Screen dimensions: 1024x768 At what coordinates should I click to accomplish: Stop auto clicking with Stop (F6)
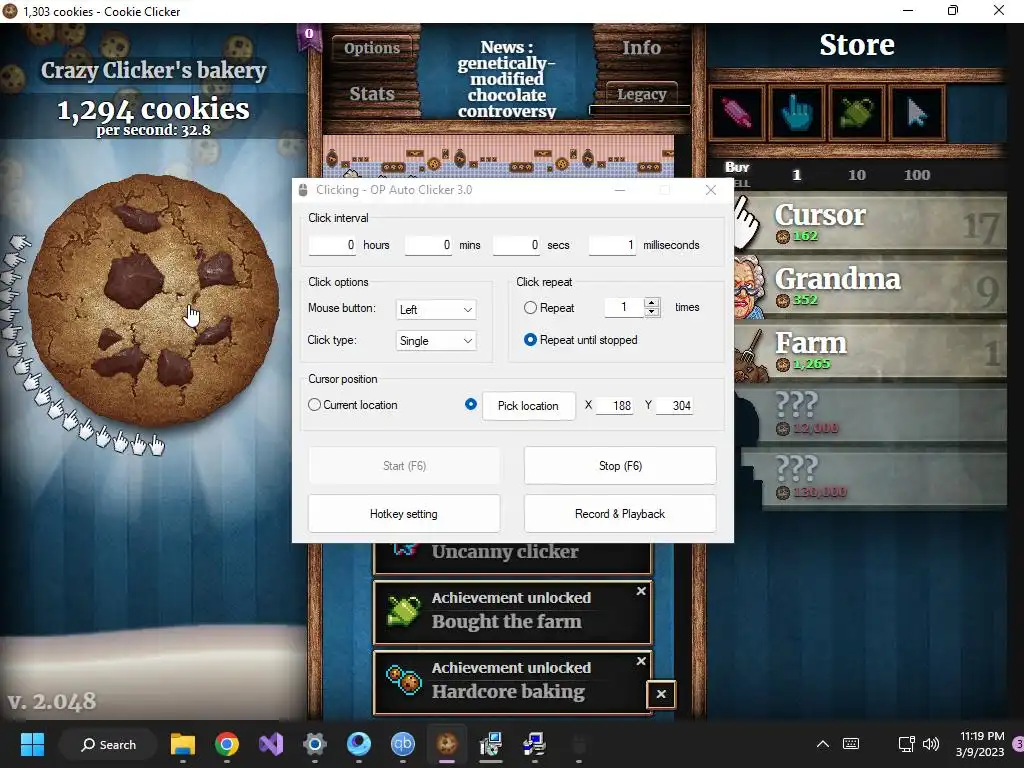[620, 466]
